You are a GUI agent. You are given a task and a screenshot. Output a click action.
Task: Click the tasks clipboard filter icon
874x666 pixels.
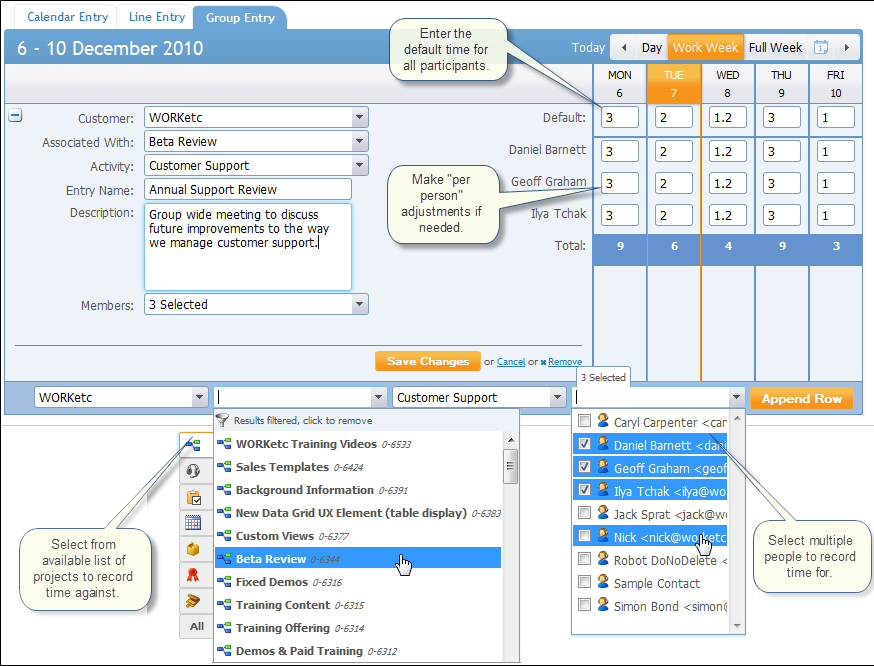pos(194,497)
